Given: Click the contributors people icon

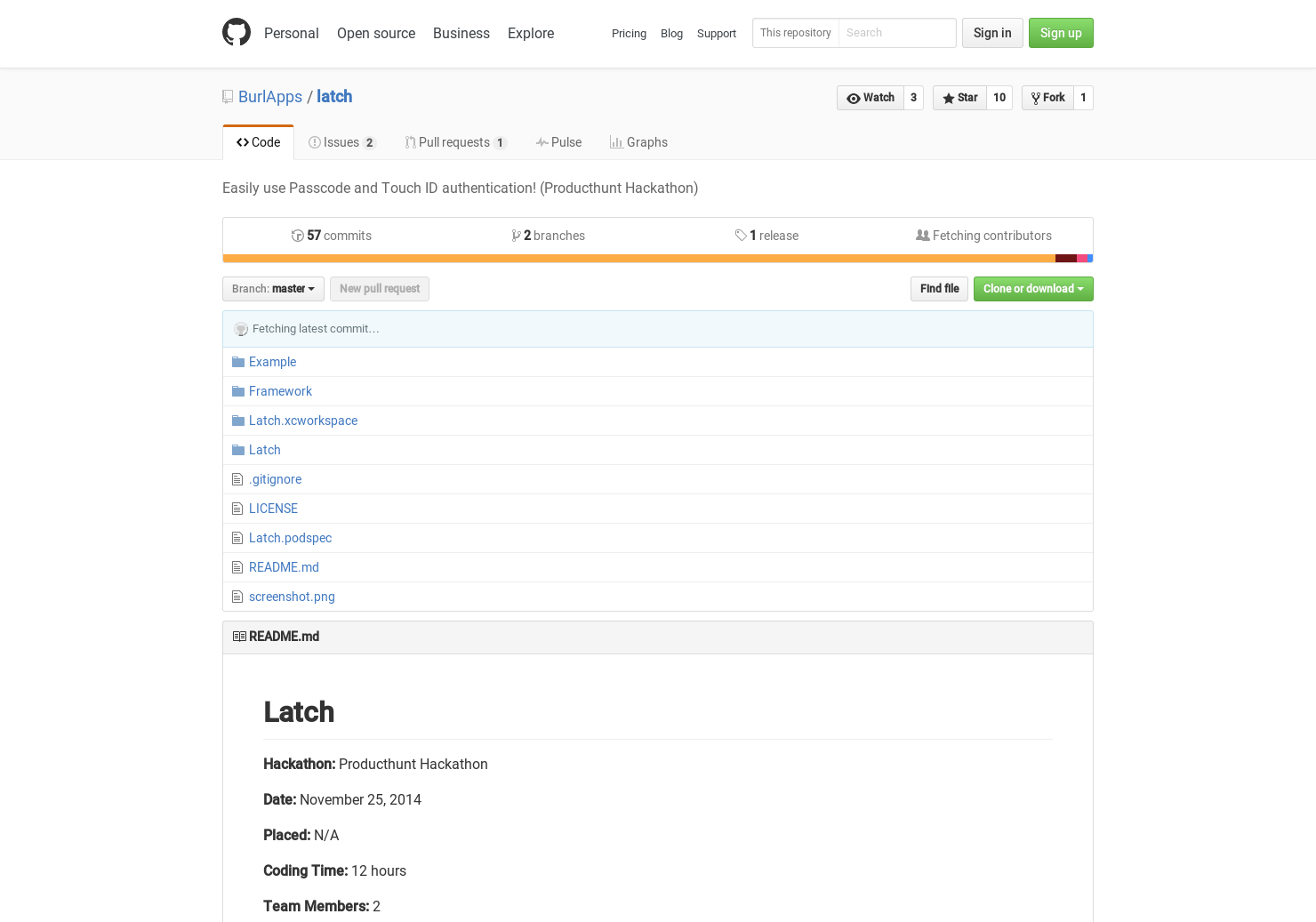Looking at the screenshot, I should [x=923, y=236].
